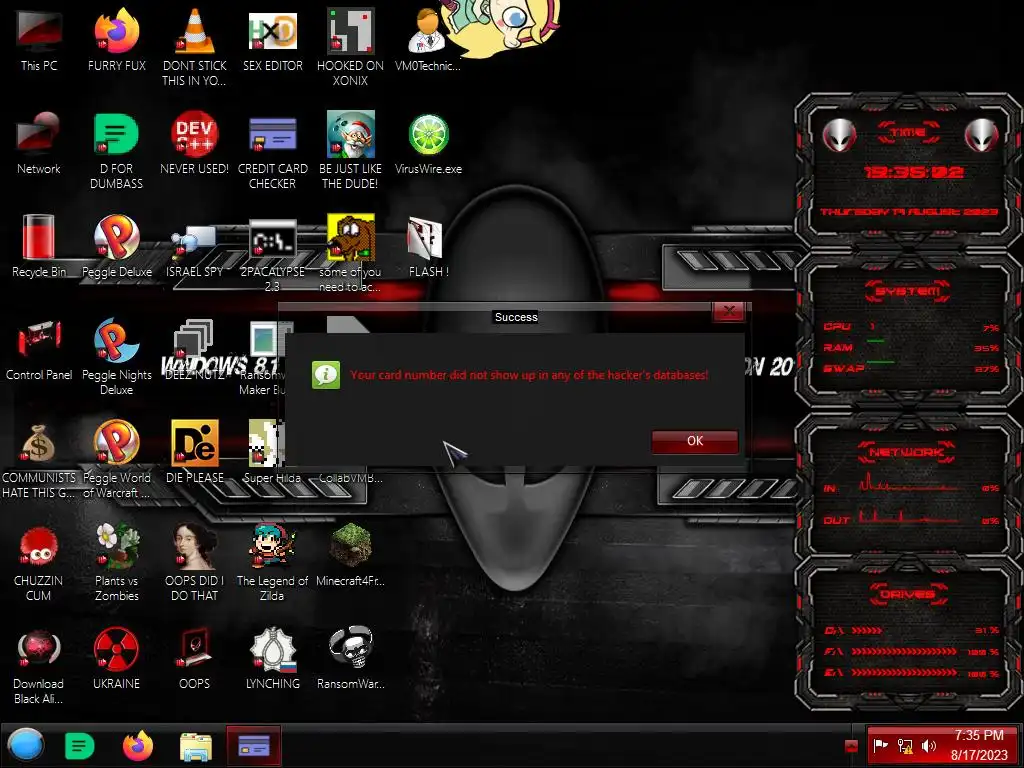The image size is (1024, 768).
Task: Select the ISRAEL SPY desktop icon
Action: point(195,251)
